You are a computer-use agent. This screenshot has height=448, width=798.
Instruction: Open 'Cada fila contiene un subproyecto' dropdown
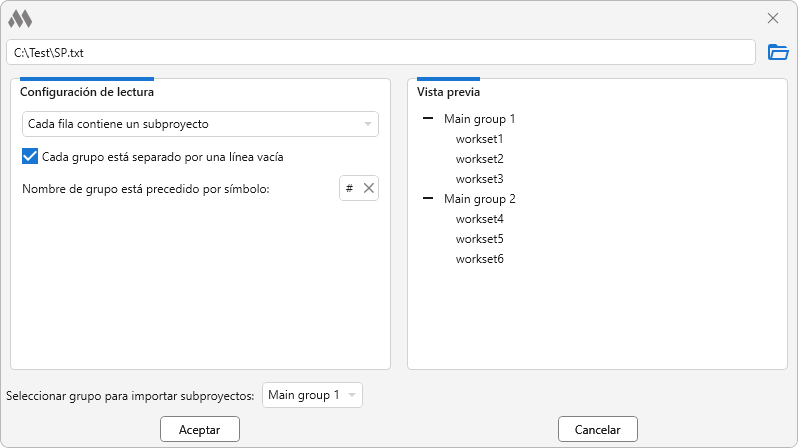pyautogui.click(x=200, y=124)
